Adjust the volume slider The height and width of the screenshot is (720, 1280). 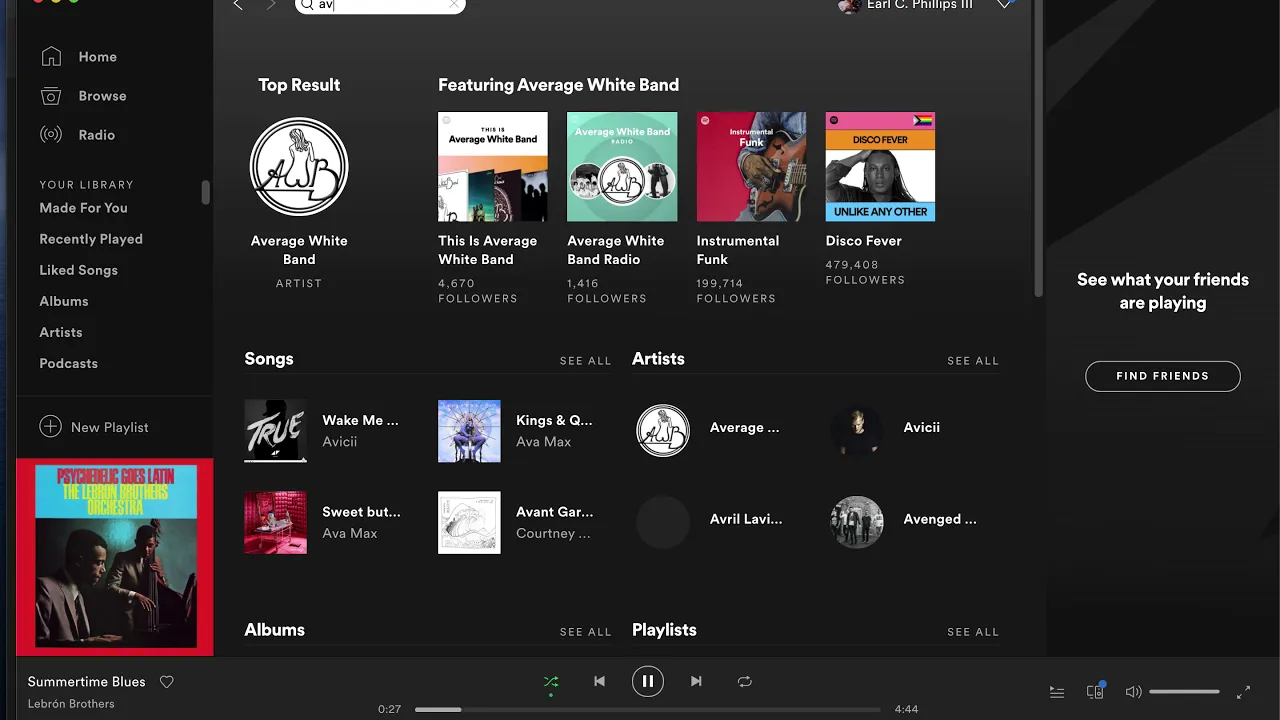[x=1184, y=692]
